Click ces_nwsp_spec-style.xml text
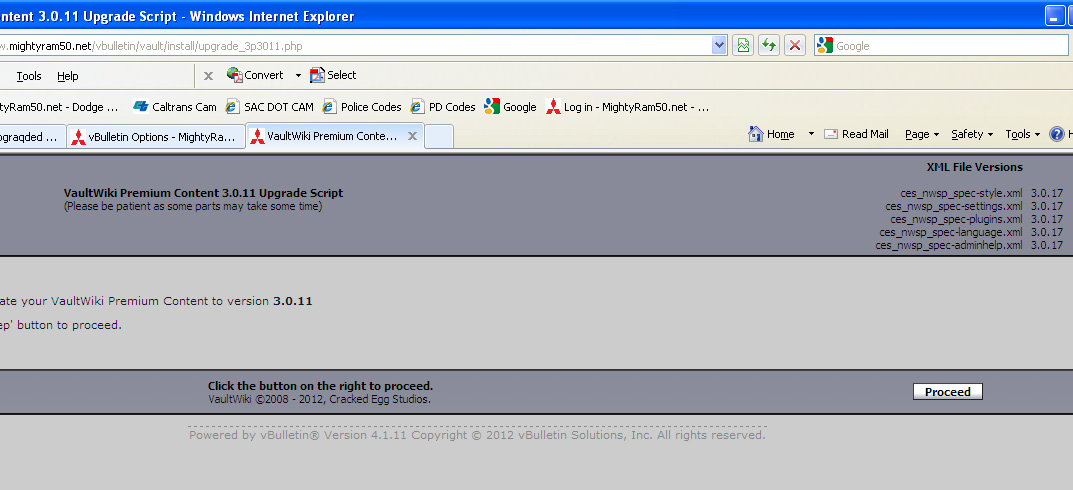This screenshot has height=490, width=1073. [961, 193]
